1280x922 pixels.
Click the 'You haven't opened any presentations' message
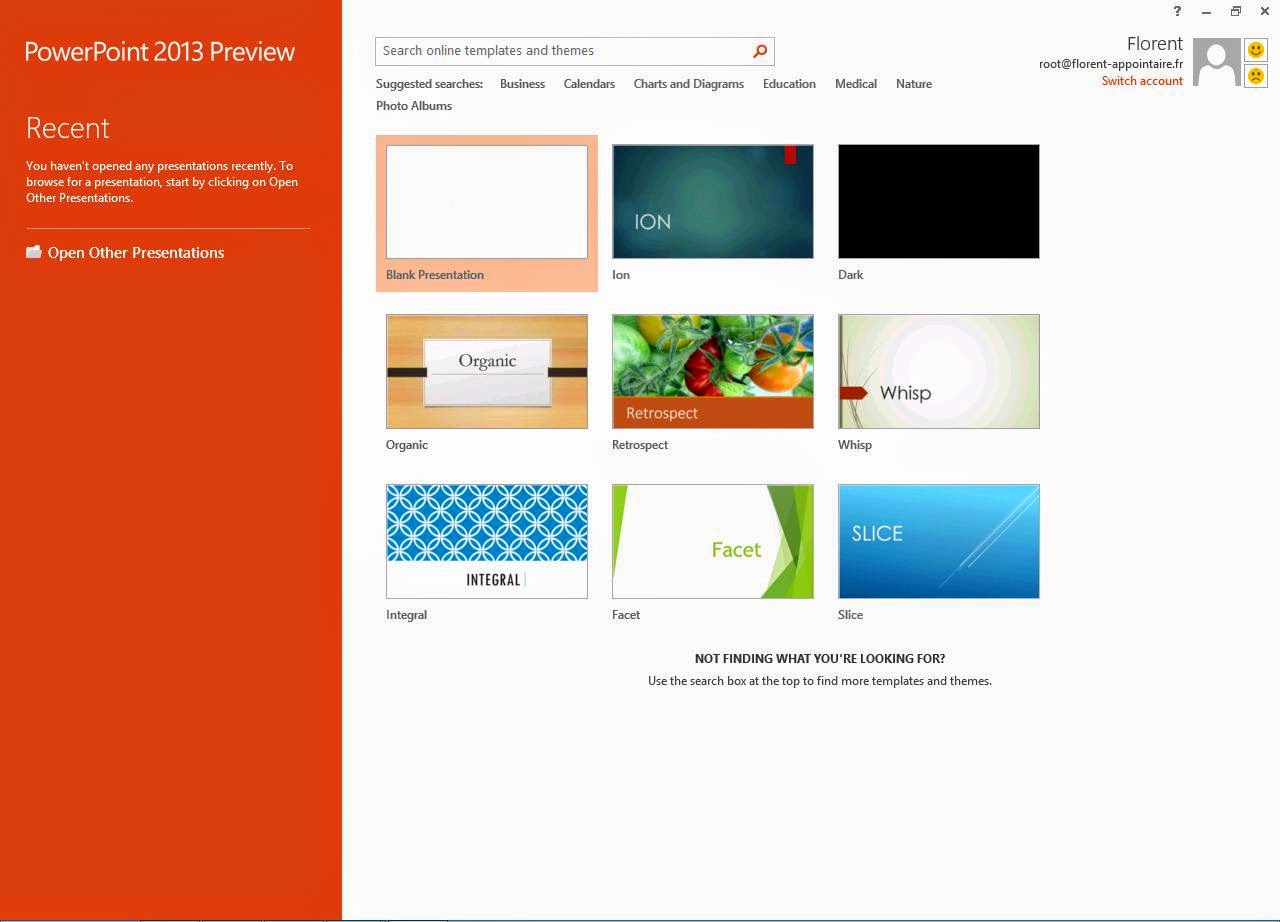(x=162, y=182)
